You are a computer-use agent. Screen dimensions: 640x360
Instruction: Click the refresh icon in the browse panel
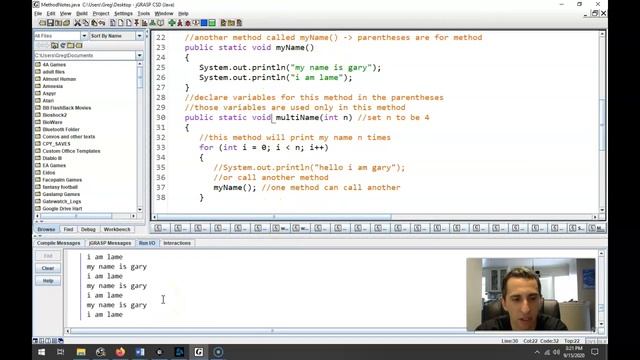click(62, 45)
